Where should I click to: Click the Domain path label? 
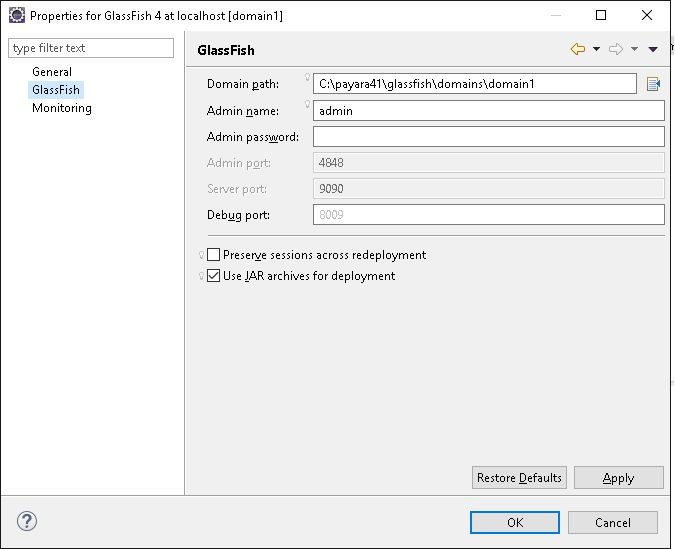click(x=243, y=84)
